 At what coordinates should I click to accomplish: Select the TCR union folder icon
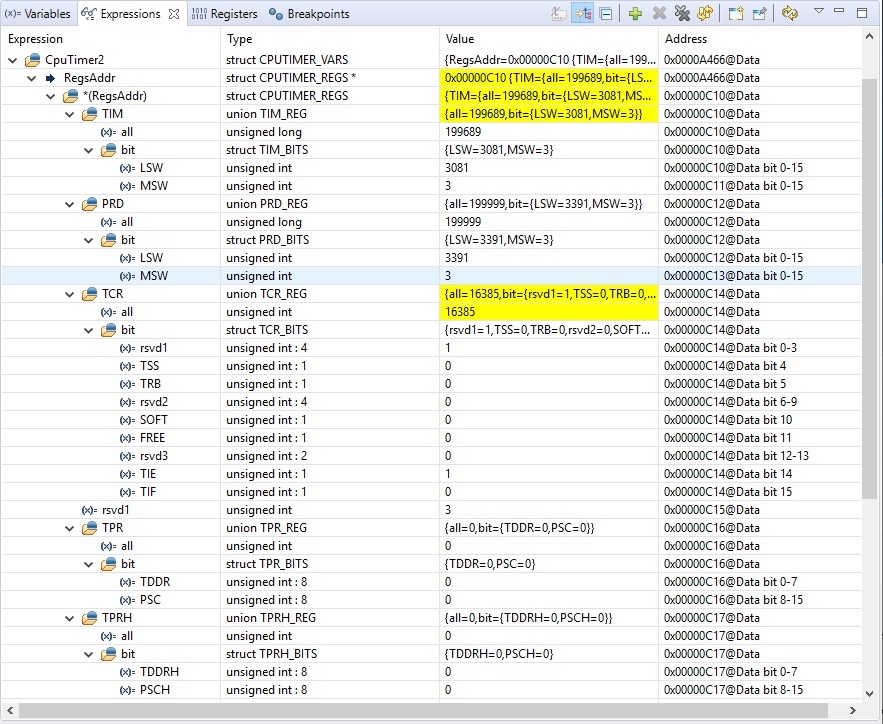(x=90, y=294)
